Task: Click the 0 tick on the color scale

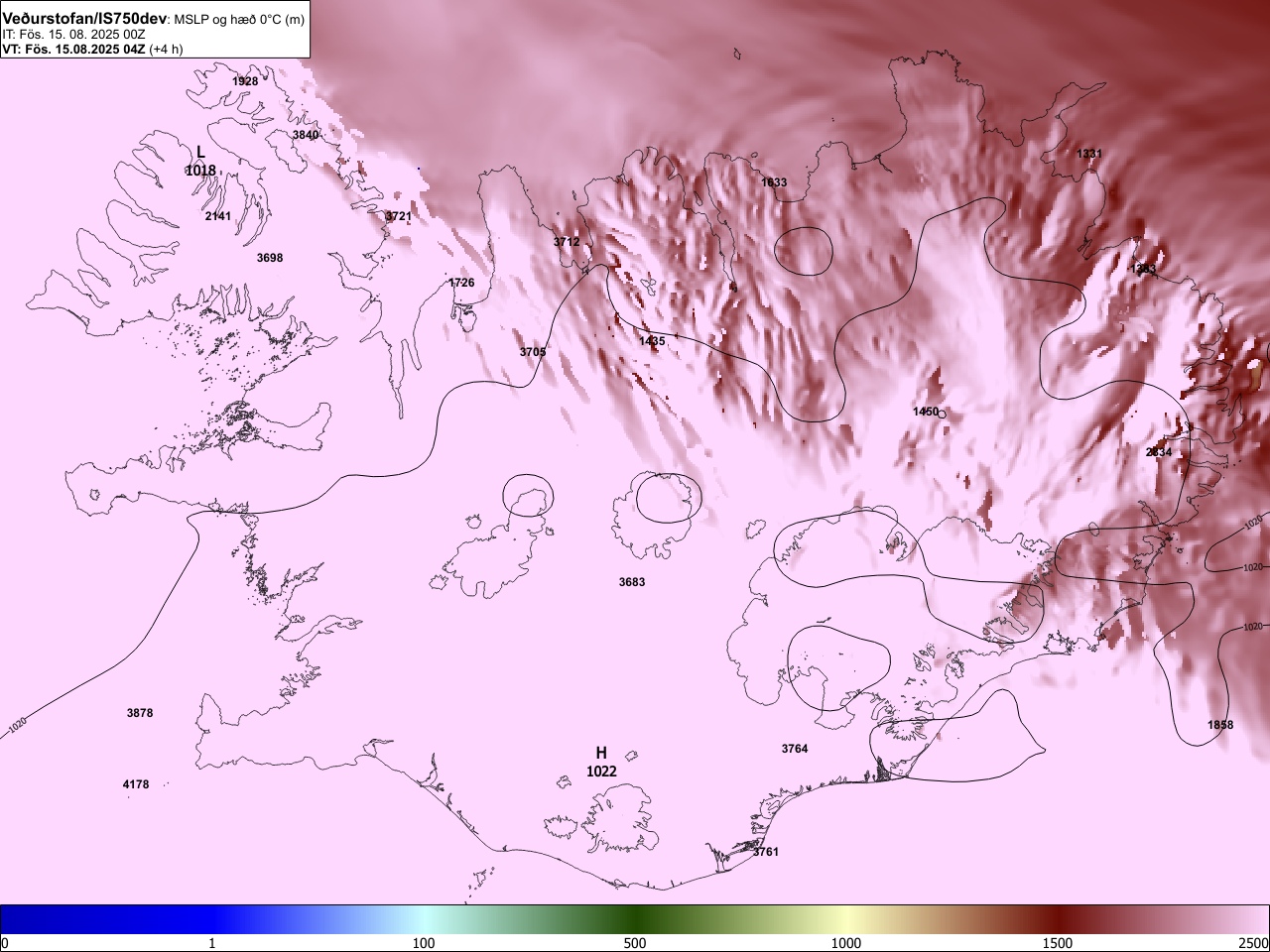Action: (x=5, y=943)
